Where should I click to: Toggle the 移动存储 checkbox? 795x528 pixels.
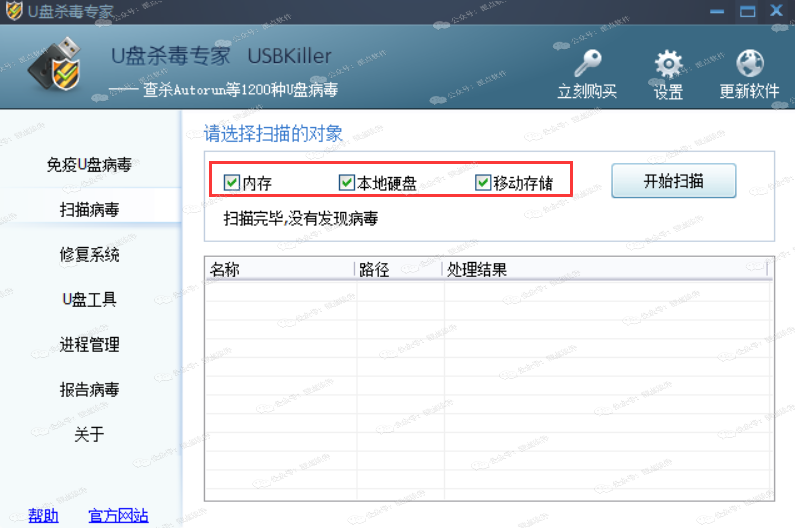(483, 182)
